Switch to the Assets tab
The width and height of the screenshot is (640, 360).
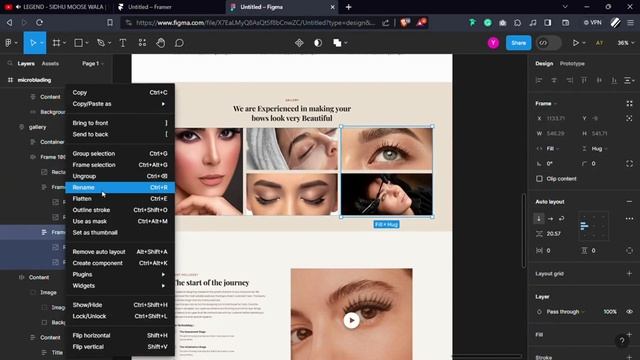pos(50,64)
